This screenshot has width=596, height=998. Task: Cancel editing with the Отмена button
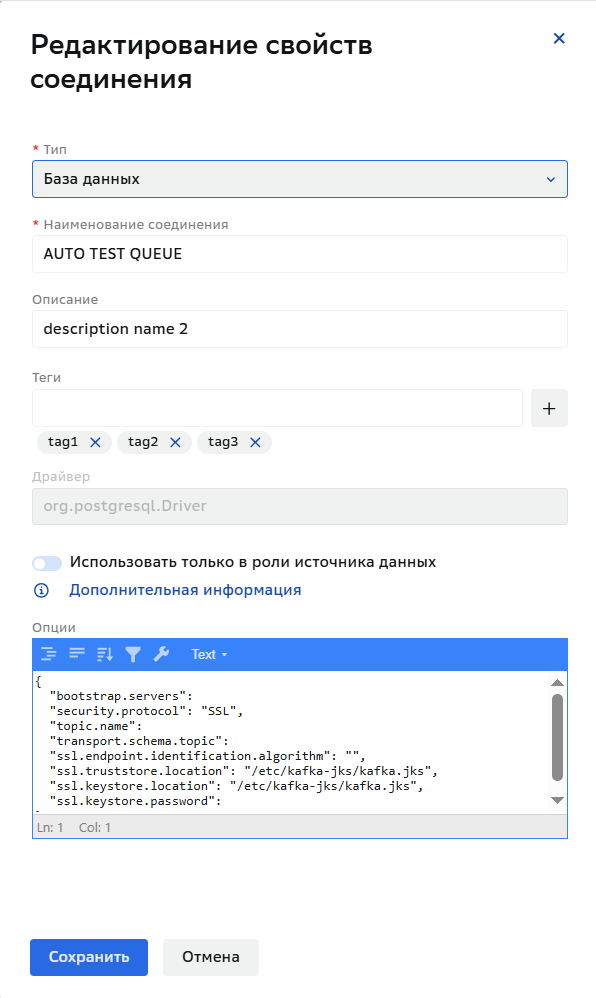click(x=211, y=957)
